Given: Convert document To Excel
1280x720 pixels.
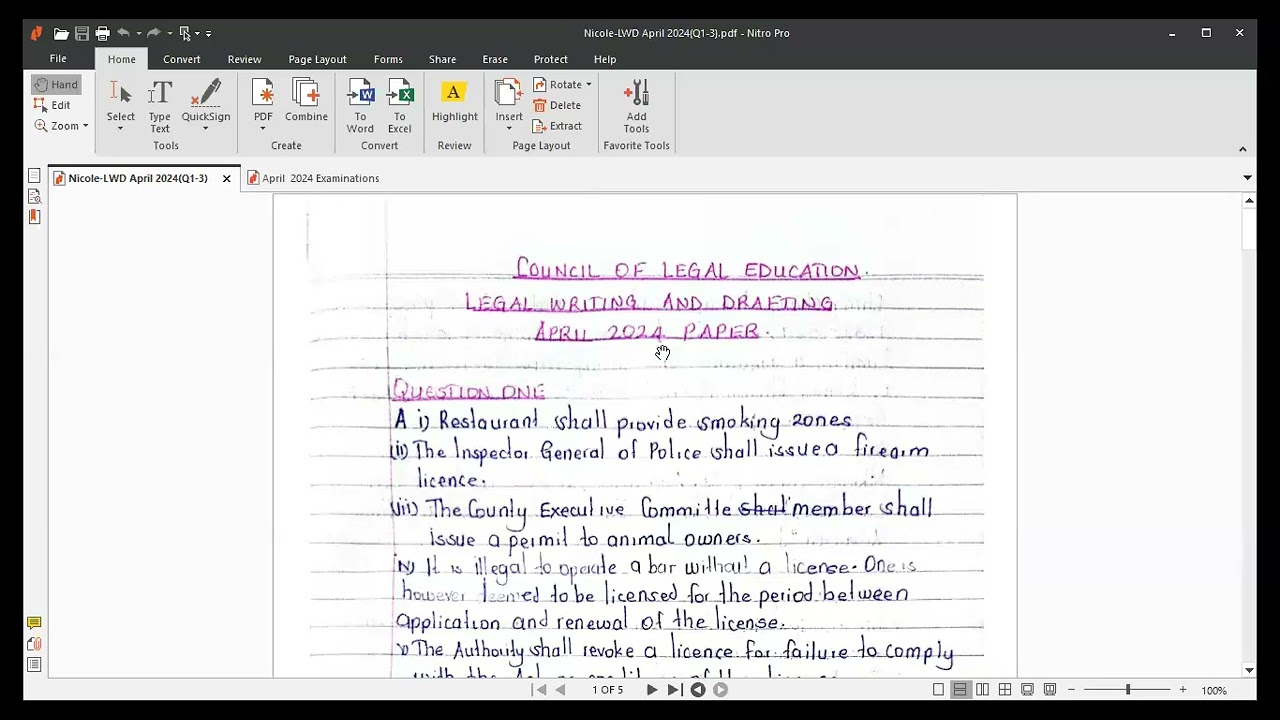Looking at the screenshot, I should (400, 106).
